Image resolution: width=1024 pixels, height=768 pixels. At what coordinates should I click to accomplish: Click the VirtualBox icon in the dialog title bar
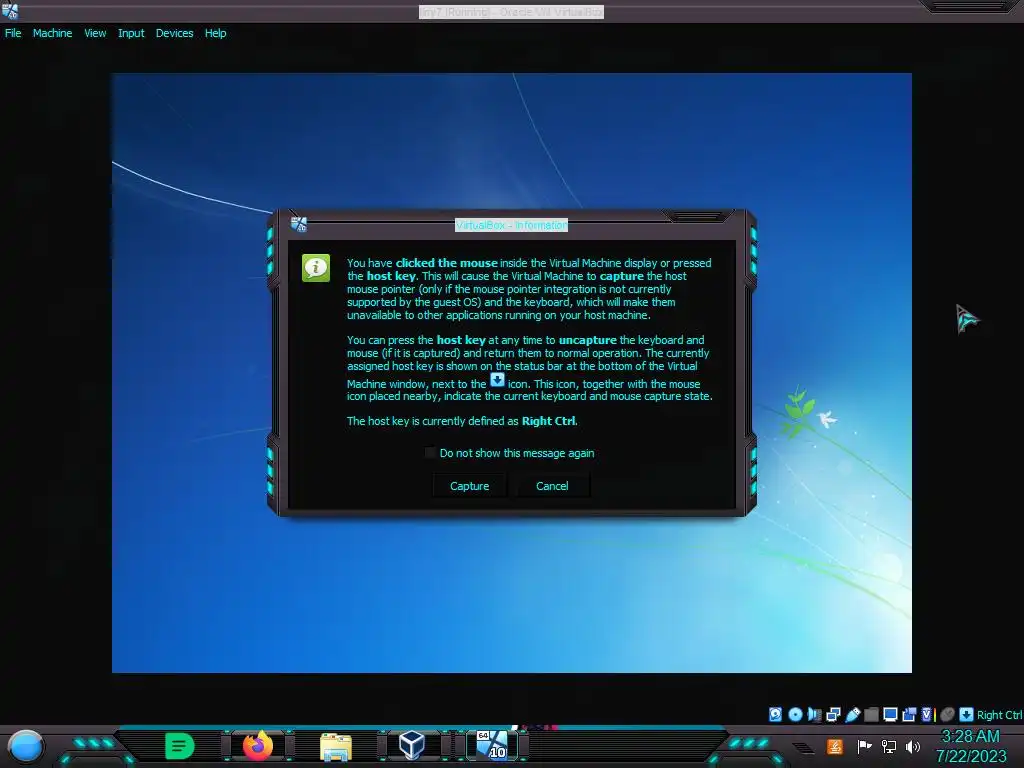pos(298,225)
